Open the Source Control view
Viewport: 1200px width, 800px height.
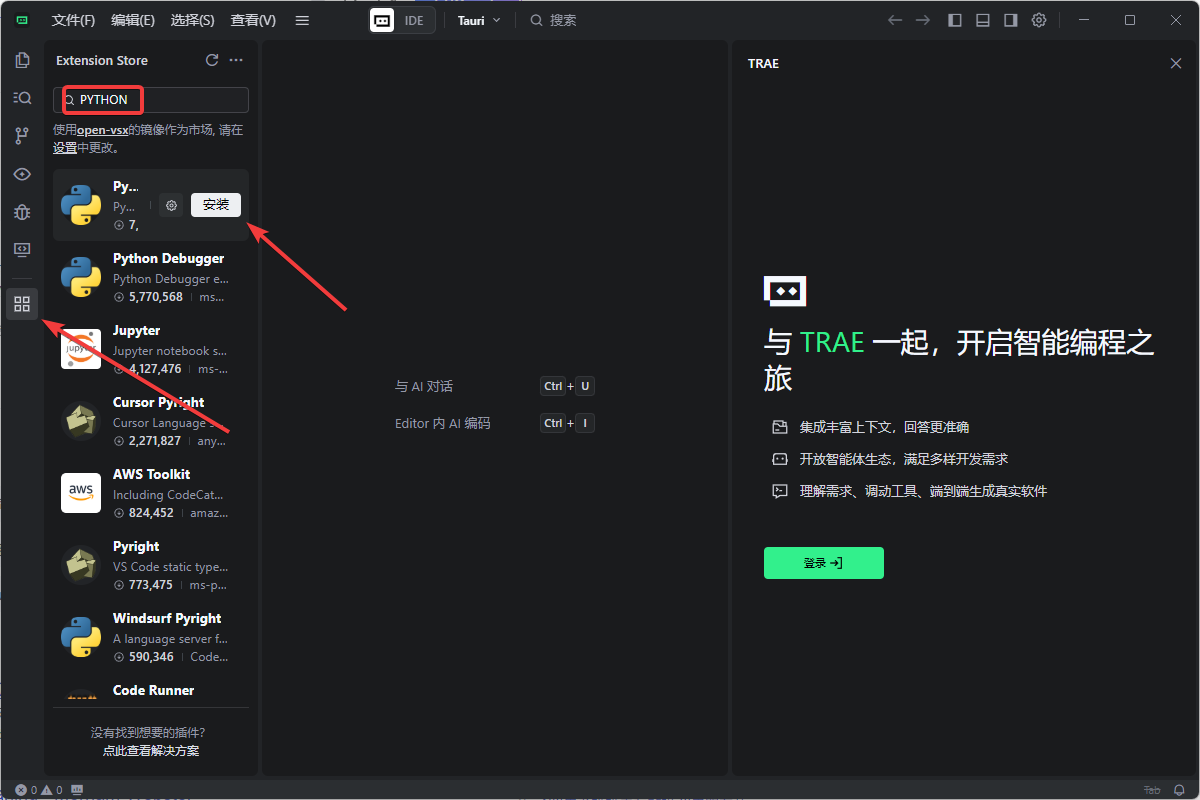22,136
